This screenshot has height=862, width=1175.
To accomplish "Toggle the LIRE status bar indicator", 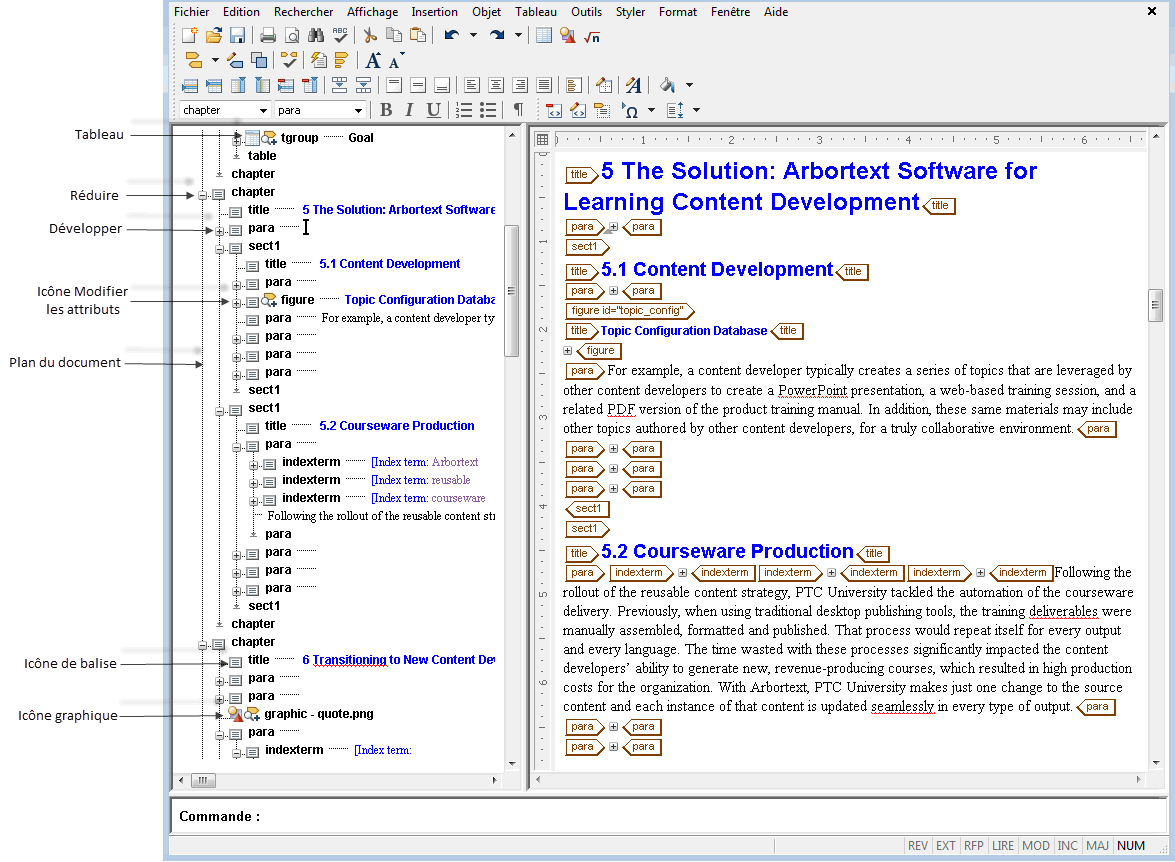I will 1003,846.
